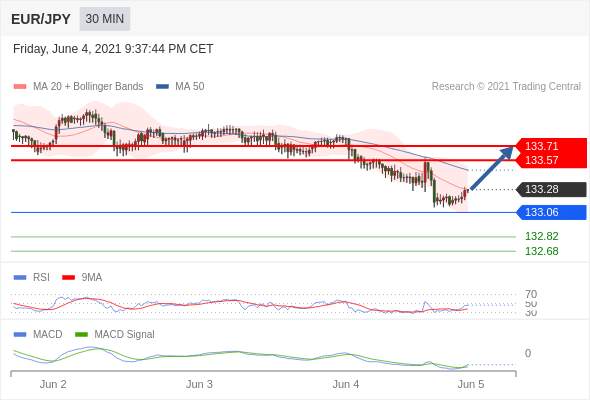Image resolution: width=590 pixels, height=400 pixels.
Task: Click the blue 133.06 pivot tag
Action: coord(551,212)
